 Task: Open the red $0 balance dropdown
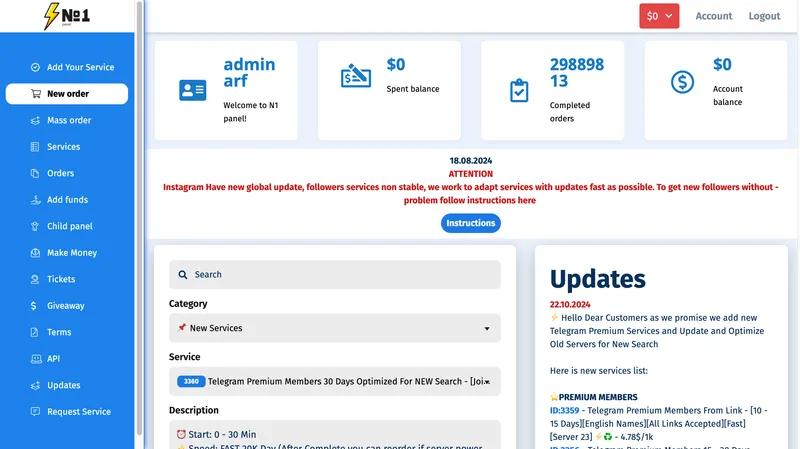(659, 16)
